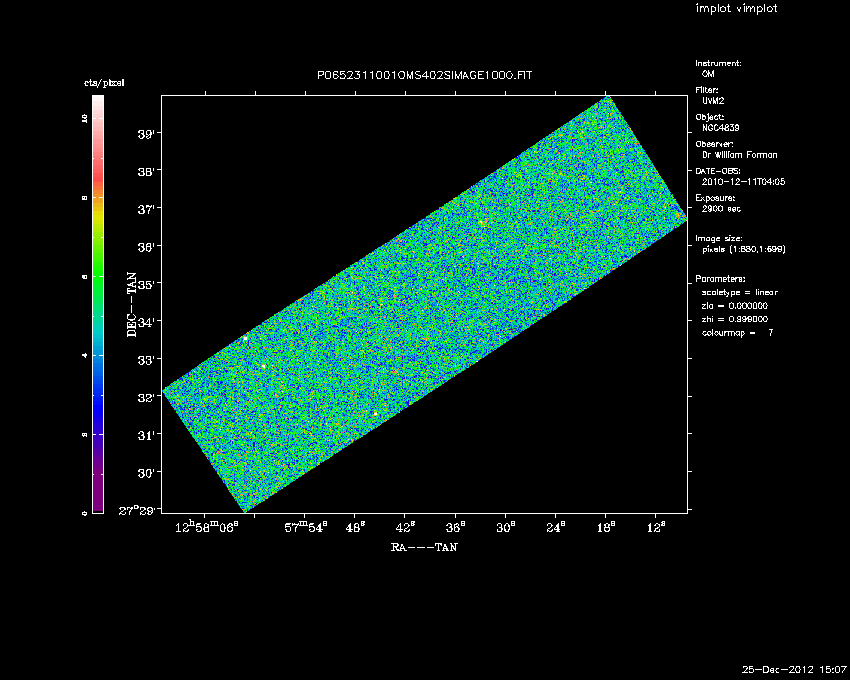Image resolution: width=850 pixels, height=680 pixels.
Task: Click the filter value UVM2
Action: [x=713, y=101]
